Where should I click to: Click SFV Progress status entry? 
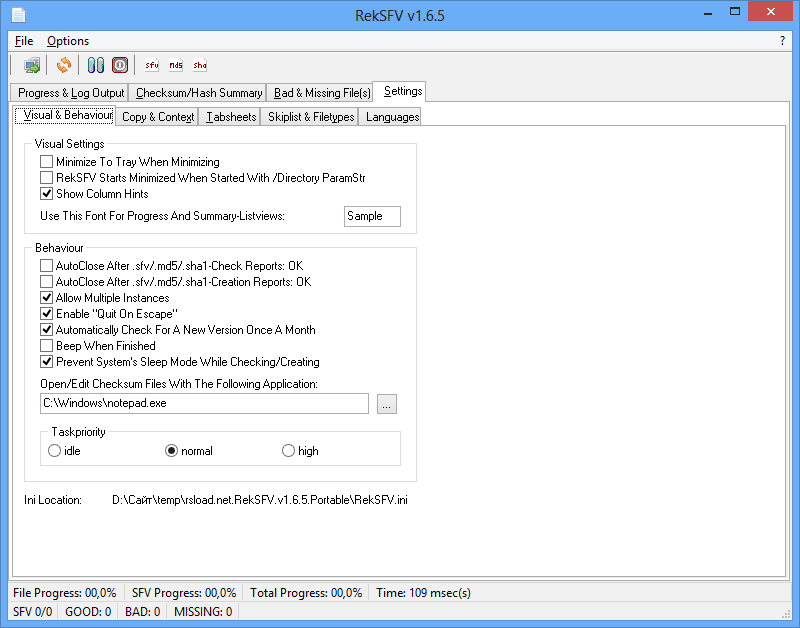click(184, 593)
